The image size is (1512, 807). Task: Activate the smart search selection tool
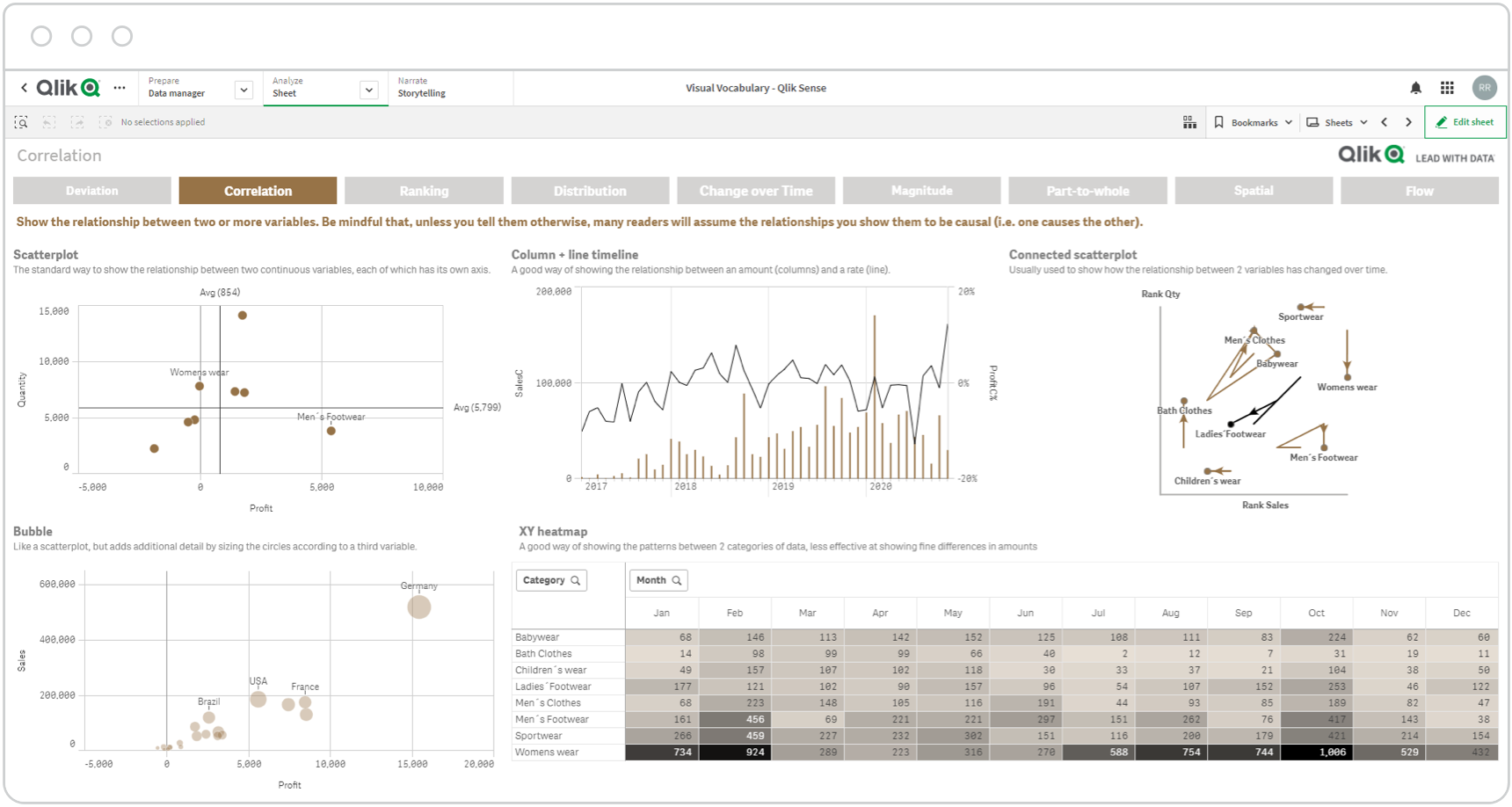(21, 122)
